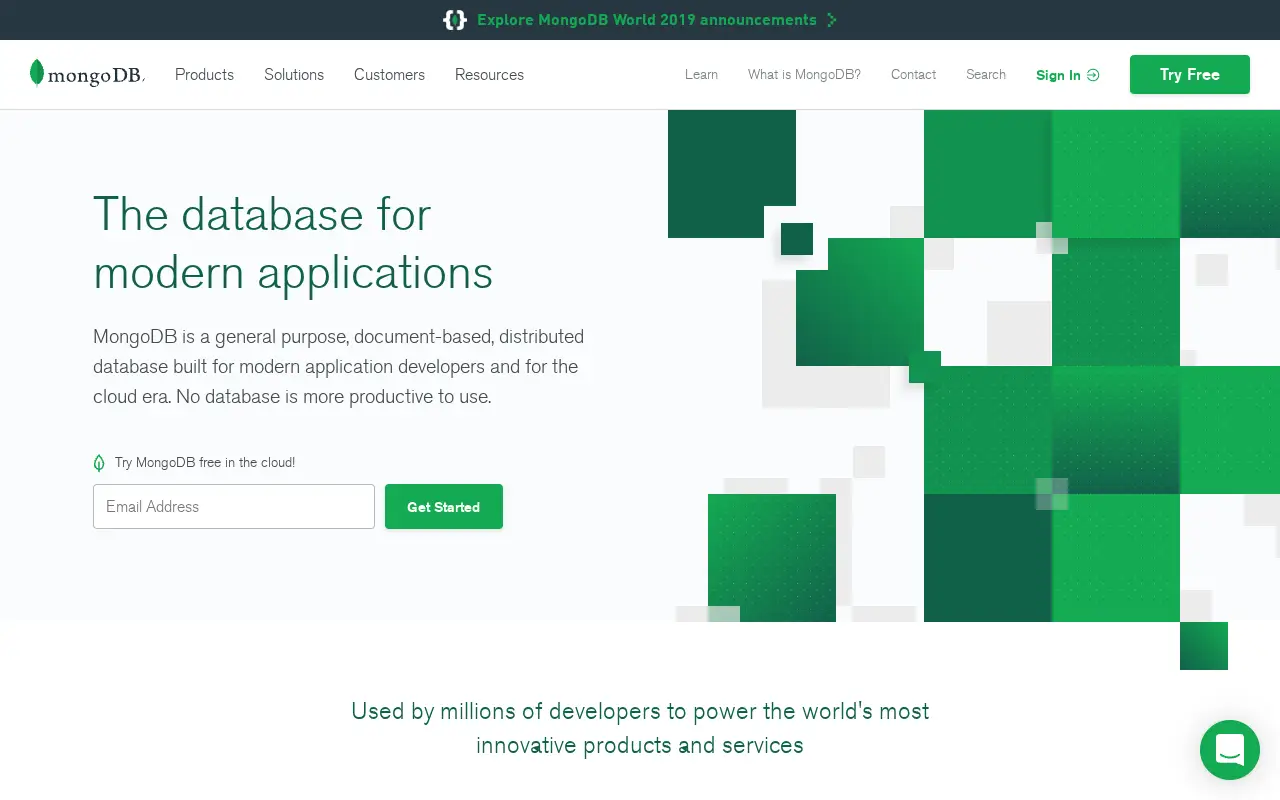The height and width of the screenshot is (800, 1280).
Task: Open the Products menu
Action: pyautogui.click(x=204, y=75)
